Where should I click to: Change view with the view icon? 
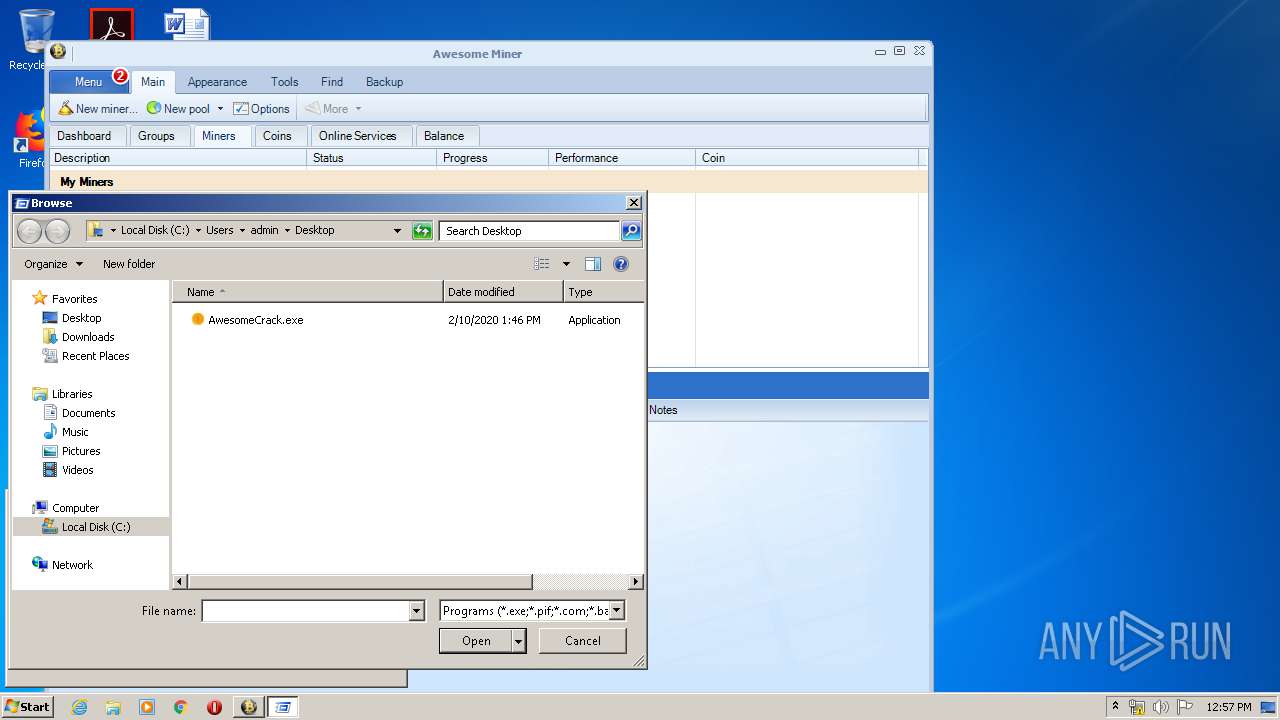(x=542, y=264)
